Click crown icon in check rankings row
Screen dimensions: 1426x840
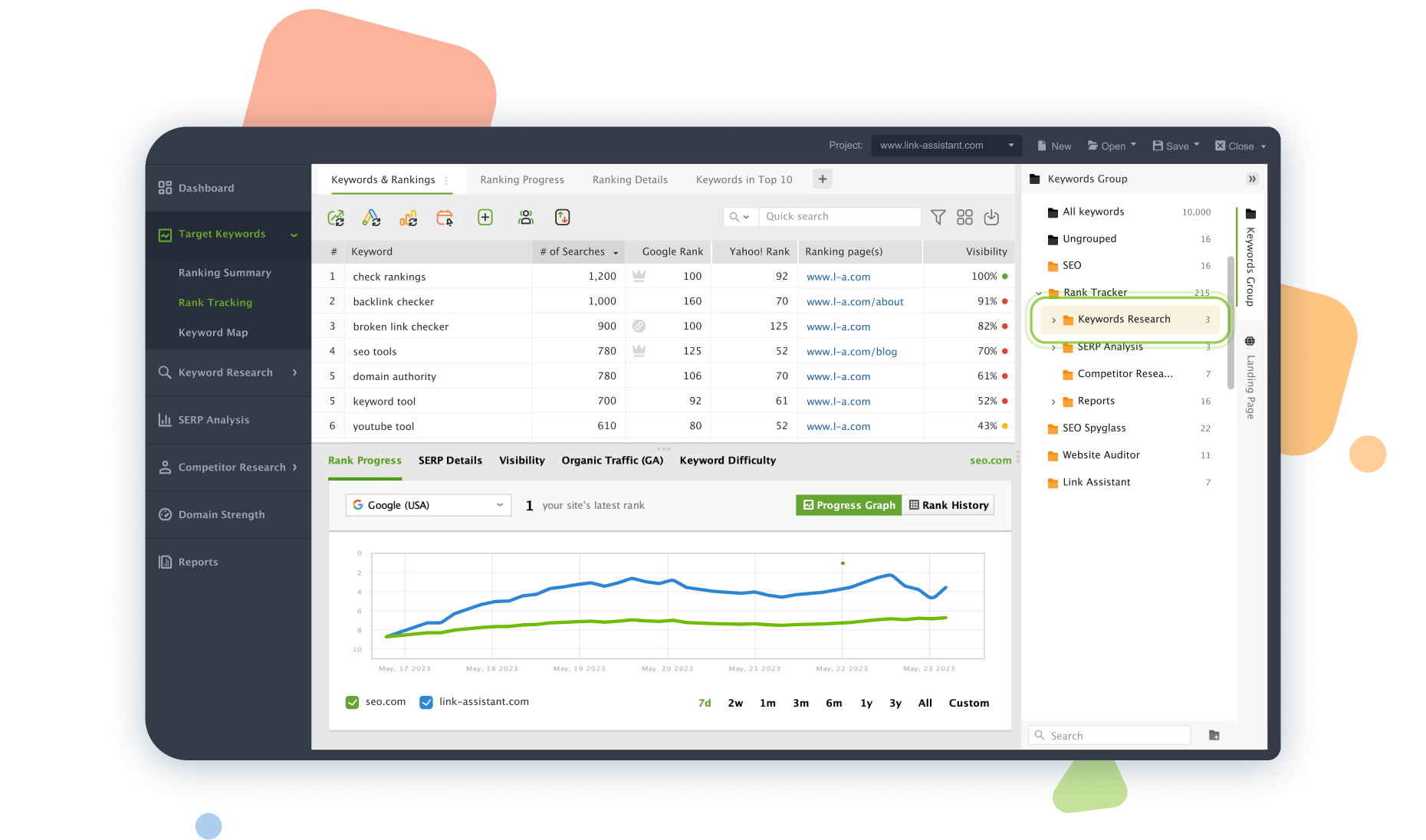point(639,276)
